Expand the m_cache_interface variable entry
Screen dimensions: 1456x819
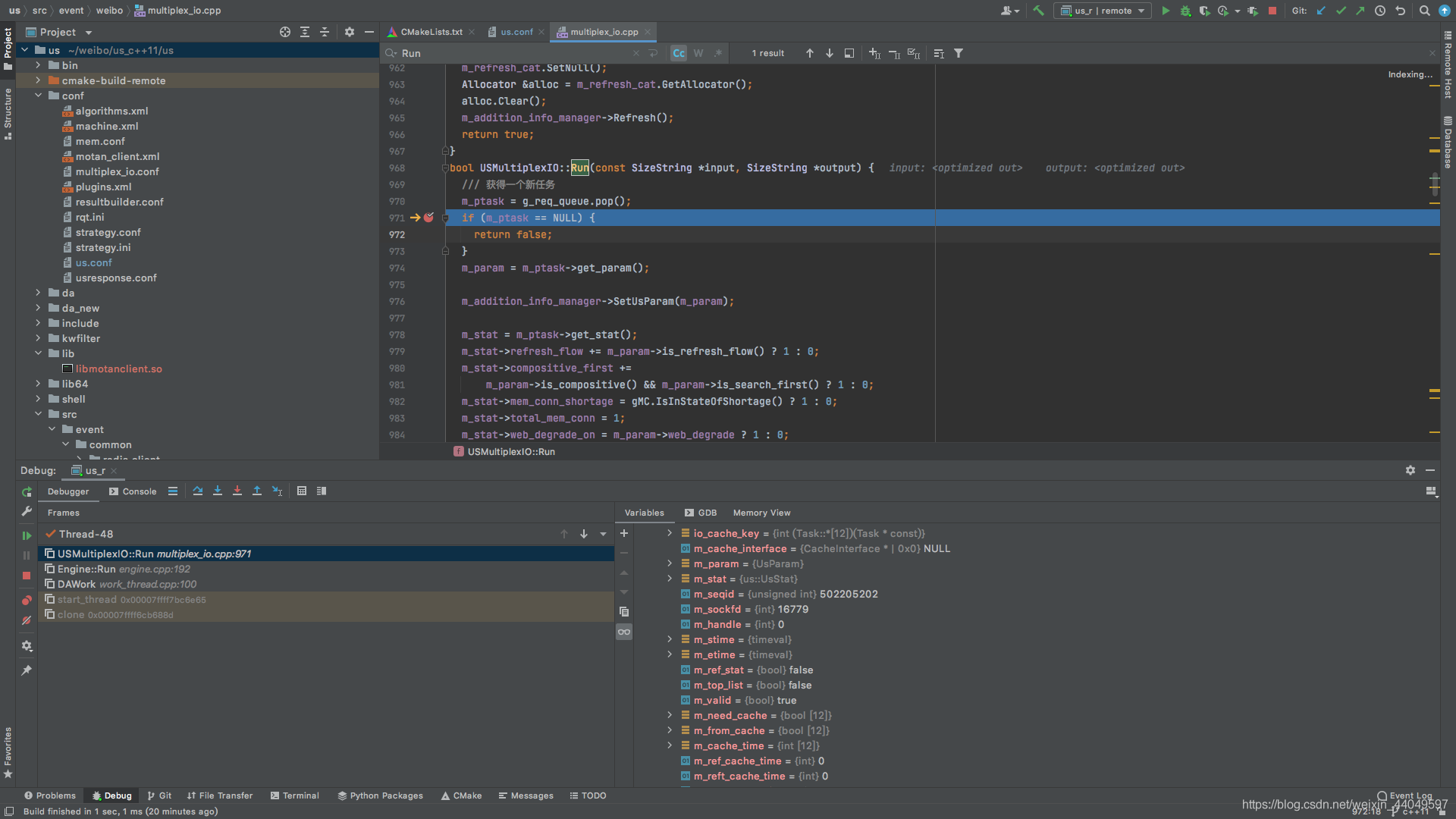(668, 548)
